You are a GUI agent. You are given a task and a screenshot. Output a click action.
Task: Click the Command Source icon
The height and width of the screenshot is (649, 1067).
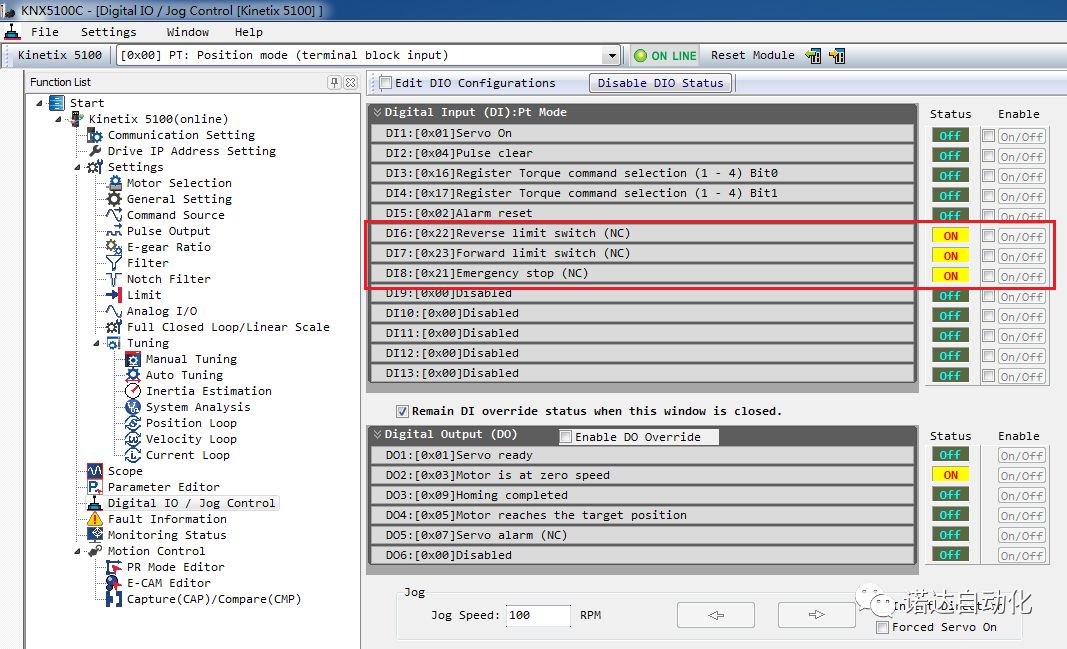(x=114, y=214)
